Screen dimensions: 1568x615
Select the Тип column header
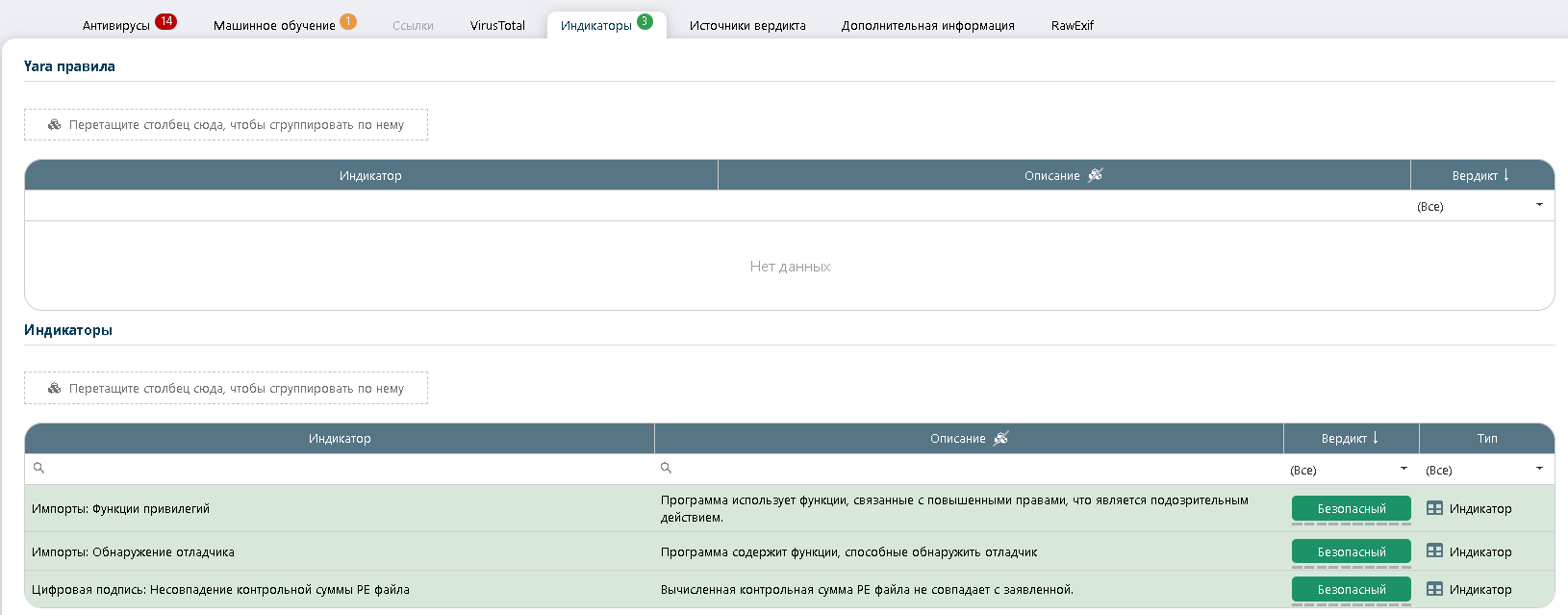[1486, 438]
